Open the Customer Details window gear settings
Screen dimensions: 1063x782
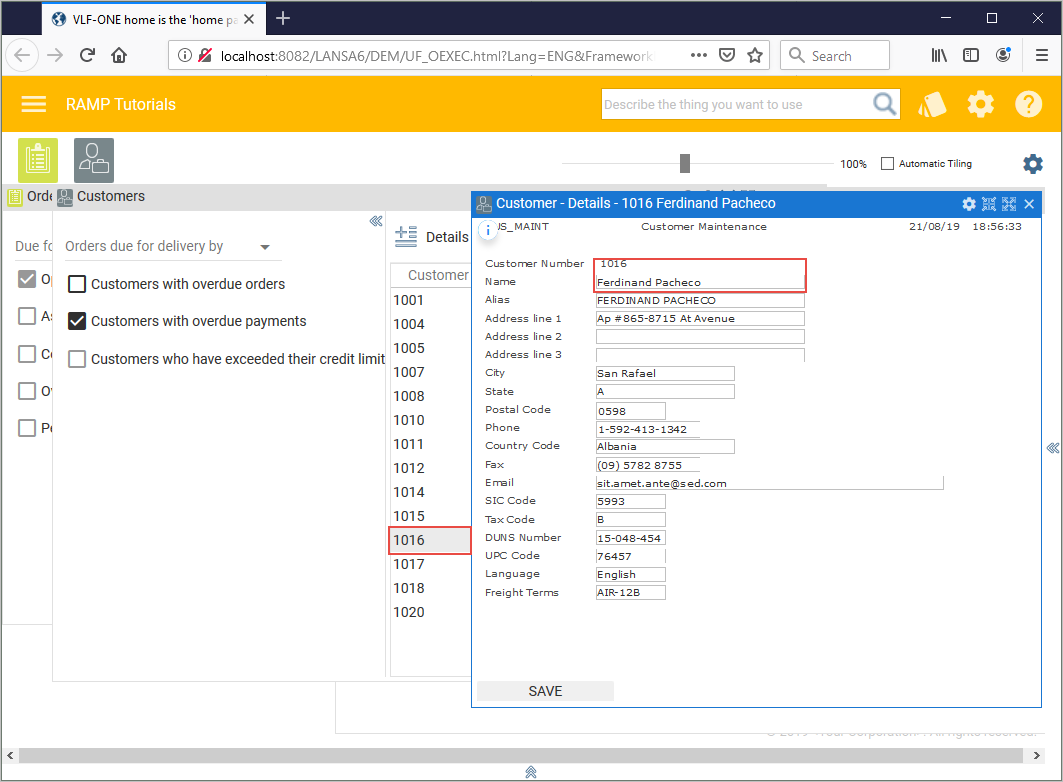(968, 204)
